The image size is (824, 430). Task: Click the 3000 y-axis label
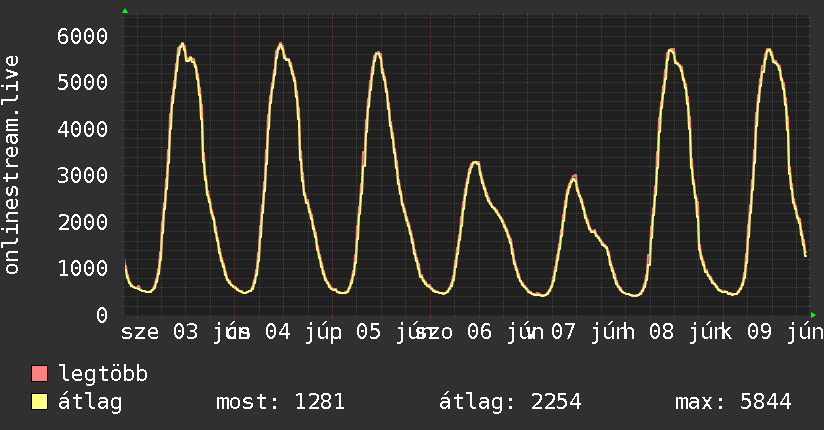(x=83, y=175)
